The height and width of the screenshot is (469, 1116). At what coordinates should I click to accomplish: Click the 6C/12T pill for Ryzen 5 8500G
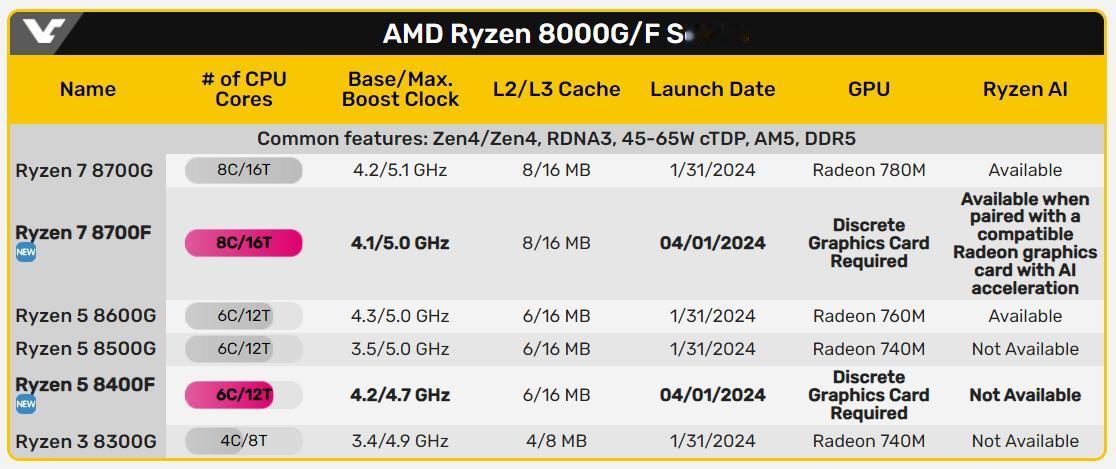pyautogui.click(x=243, y=349)
